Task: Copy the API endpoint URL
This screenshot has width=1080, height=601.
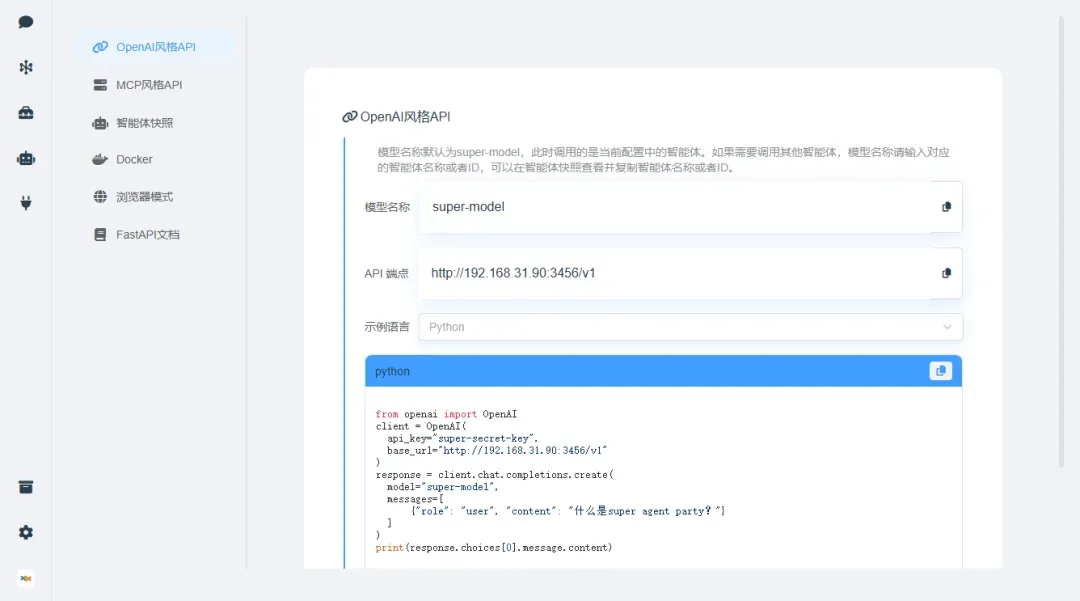Action: [946, 273]
